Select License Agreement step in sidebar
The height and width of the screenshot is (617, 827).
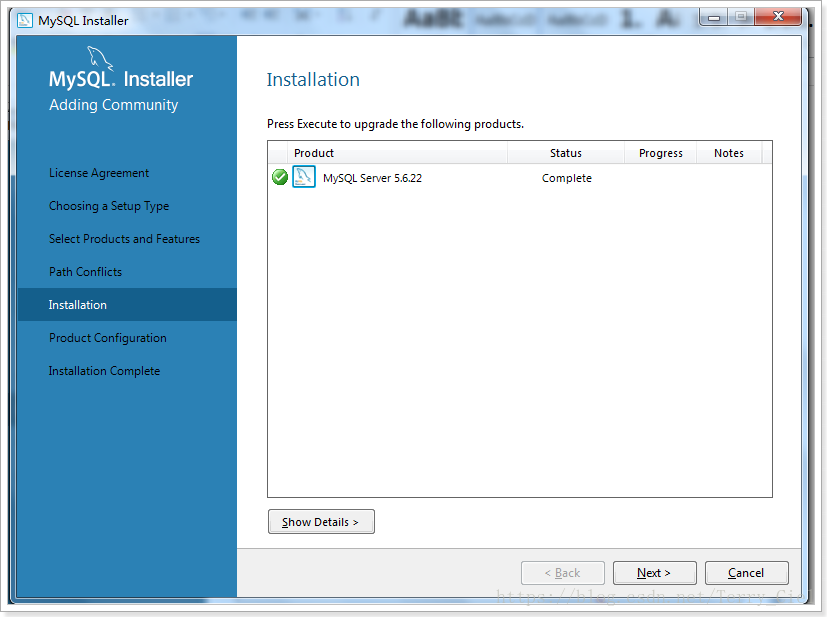click(x=99, y=173)
